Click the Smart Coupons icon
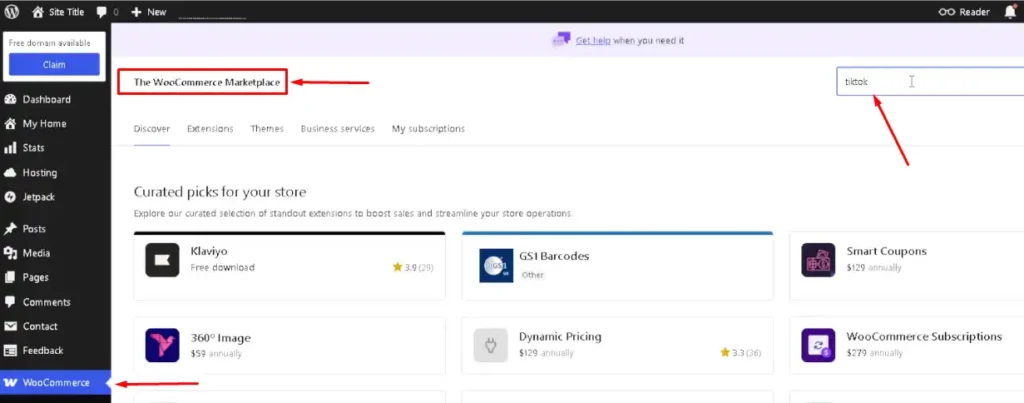The image size is (1024, 403). point(818,260)
